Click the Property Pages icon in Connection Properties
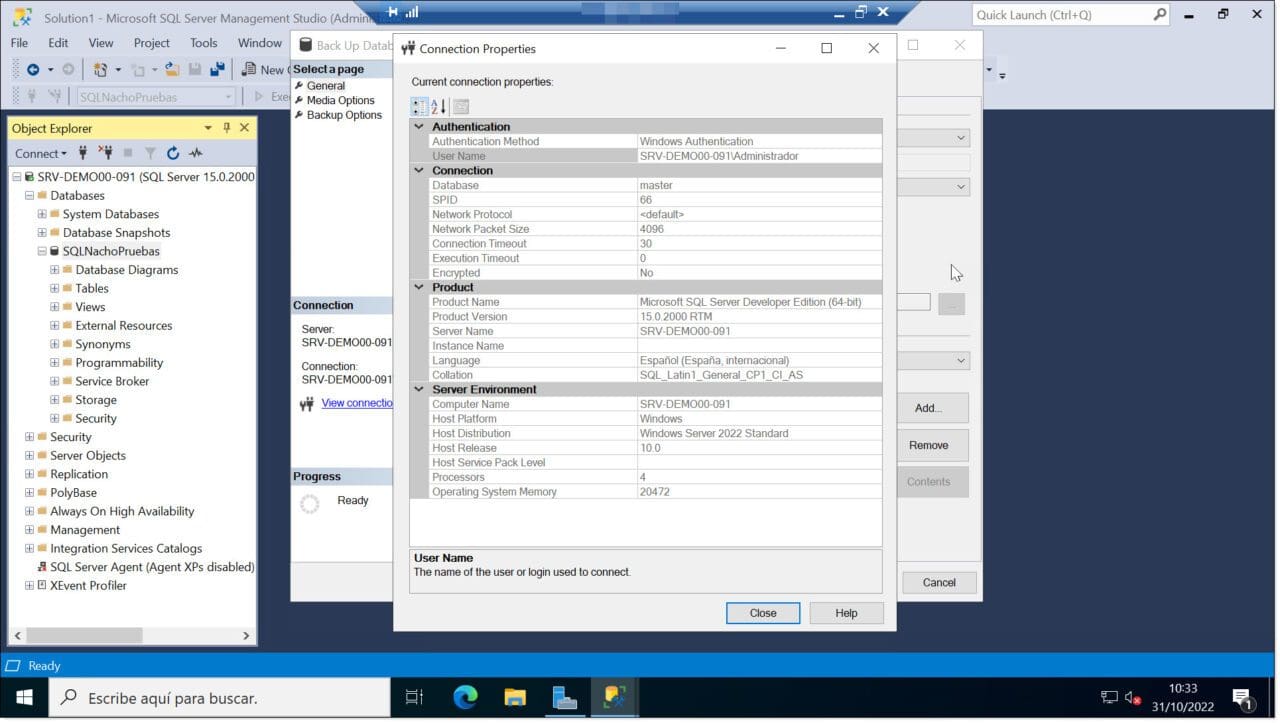 click(461, 107)
